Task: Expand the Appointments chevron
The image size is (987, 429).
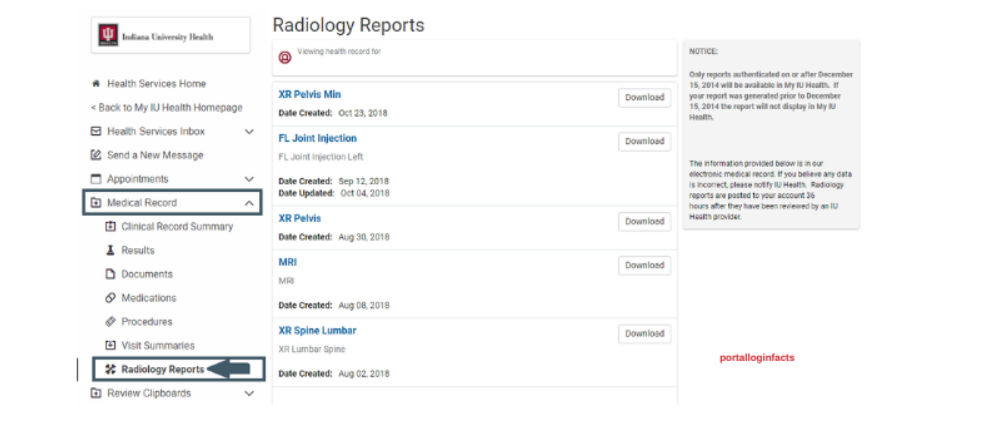Action: click(x=249, y=179)
